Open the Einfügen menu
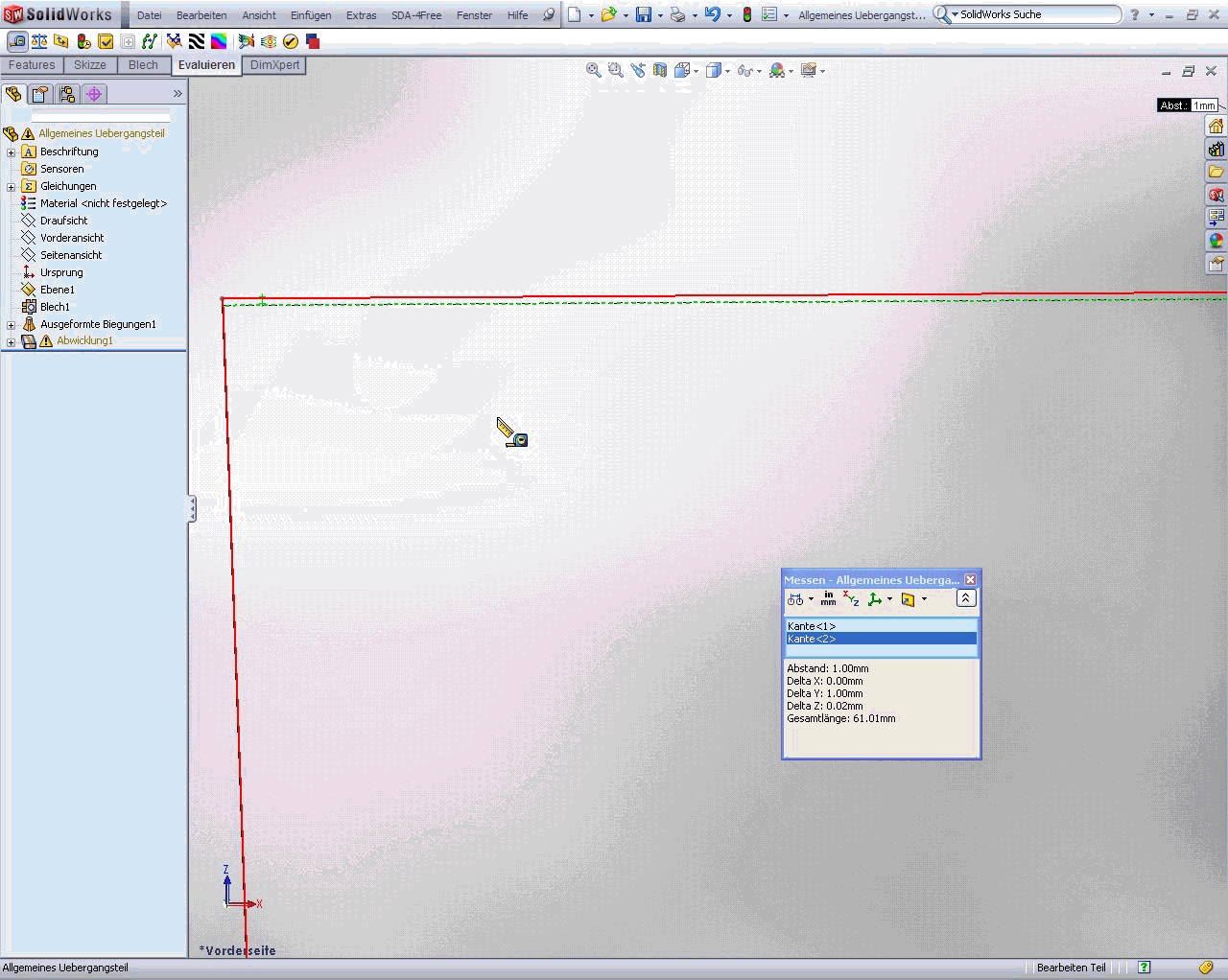Image resolution: width=1228 pixels, height=980 pixels. [x=311, y=15]
